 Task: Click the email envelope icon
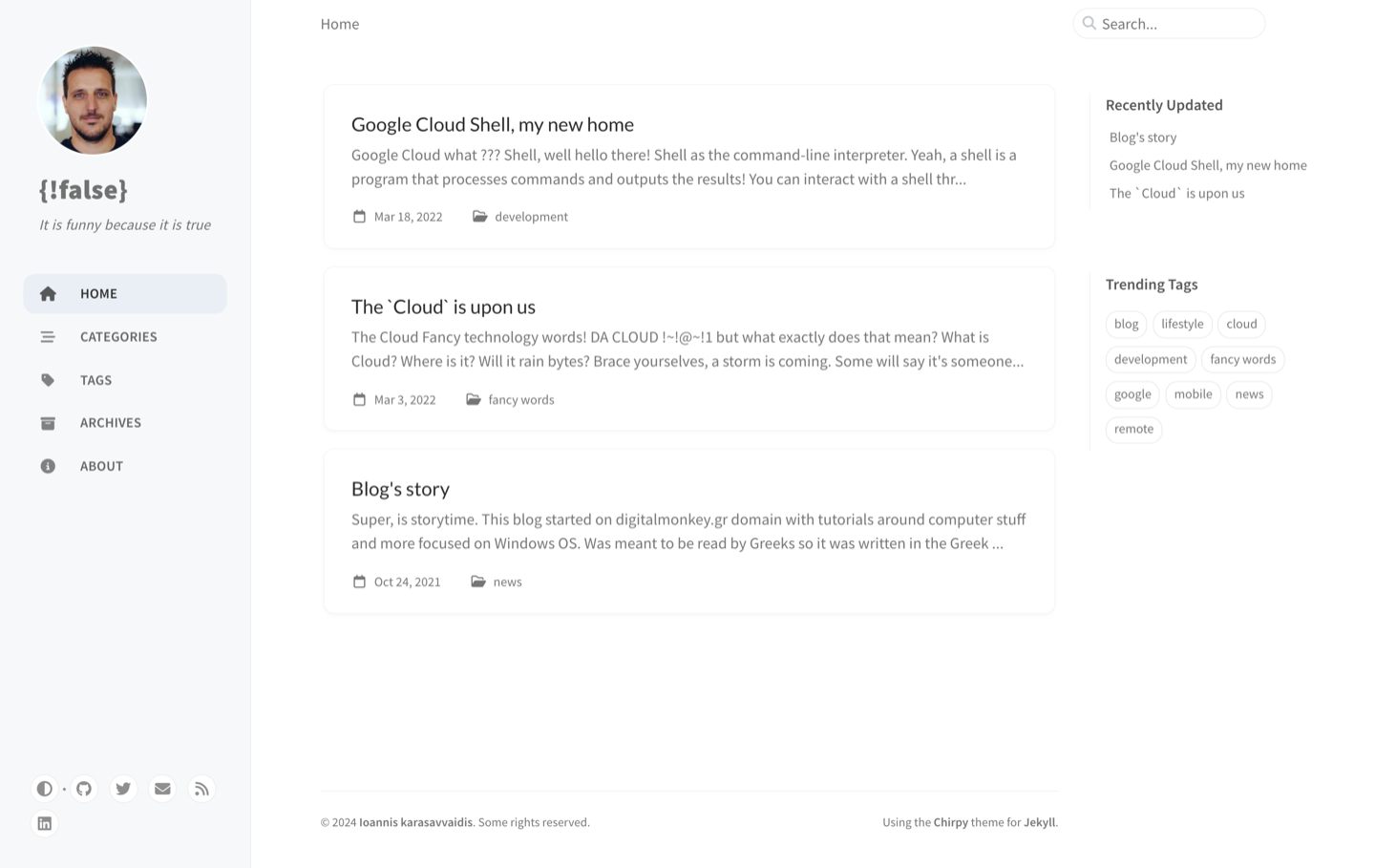tap(162, 789)
